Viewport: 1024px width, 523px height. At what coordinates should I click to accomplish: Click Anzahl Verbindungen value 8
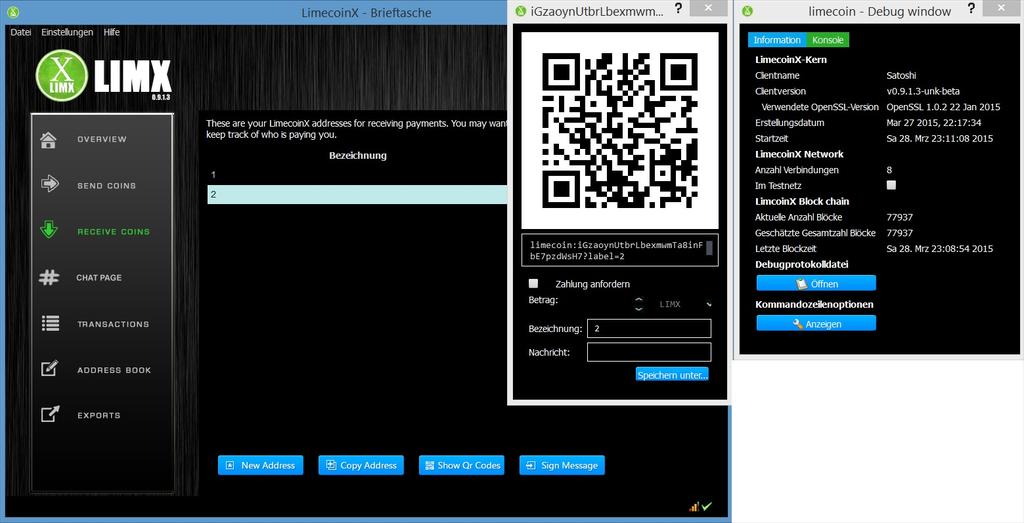889,170
